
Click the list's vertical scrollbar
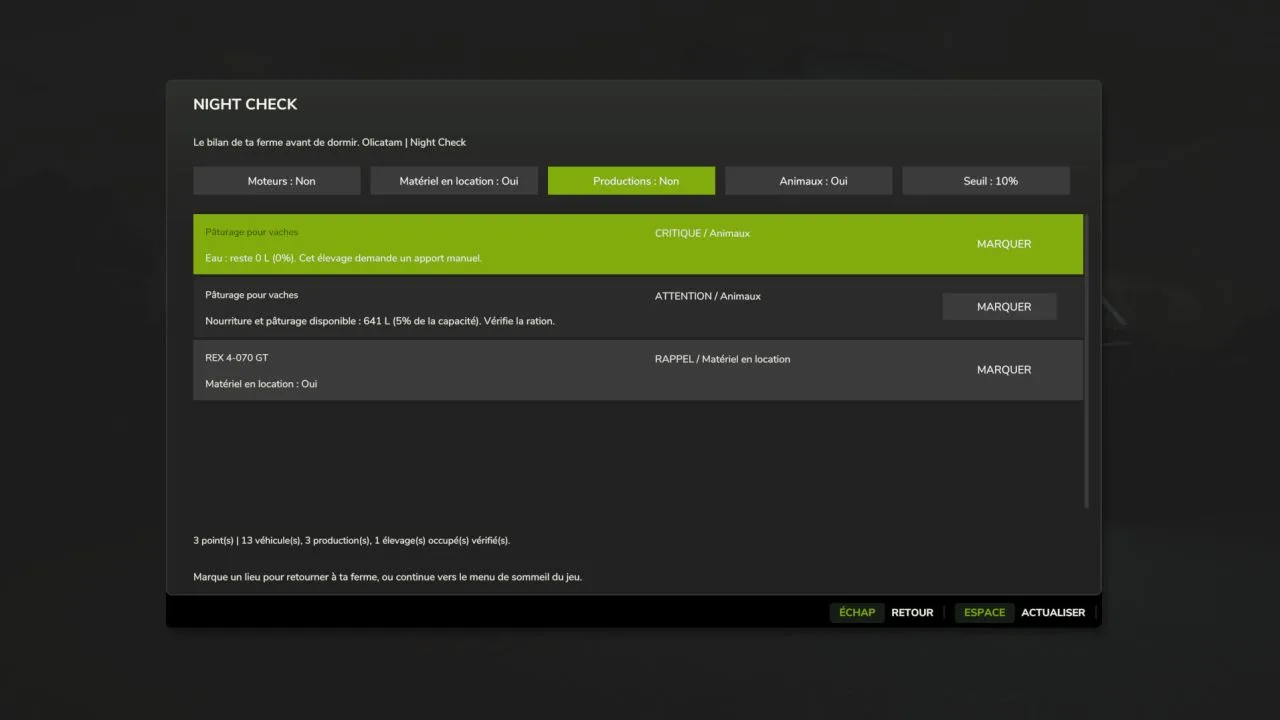pos(1087,361)
